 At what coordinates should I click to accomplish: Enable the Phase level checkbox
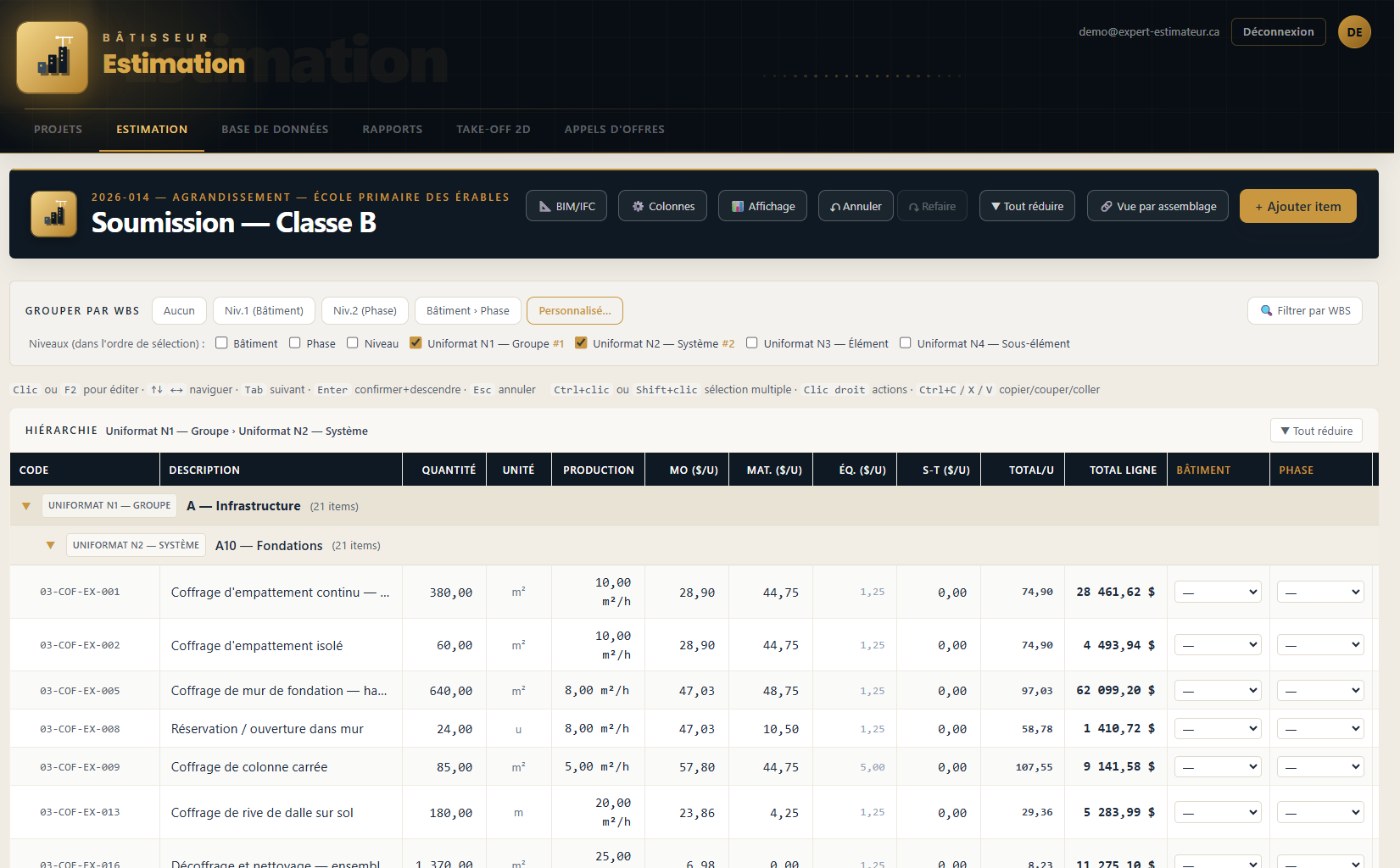[295, 343]
